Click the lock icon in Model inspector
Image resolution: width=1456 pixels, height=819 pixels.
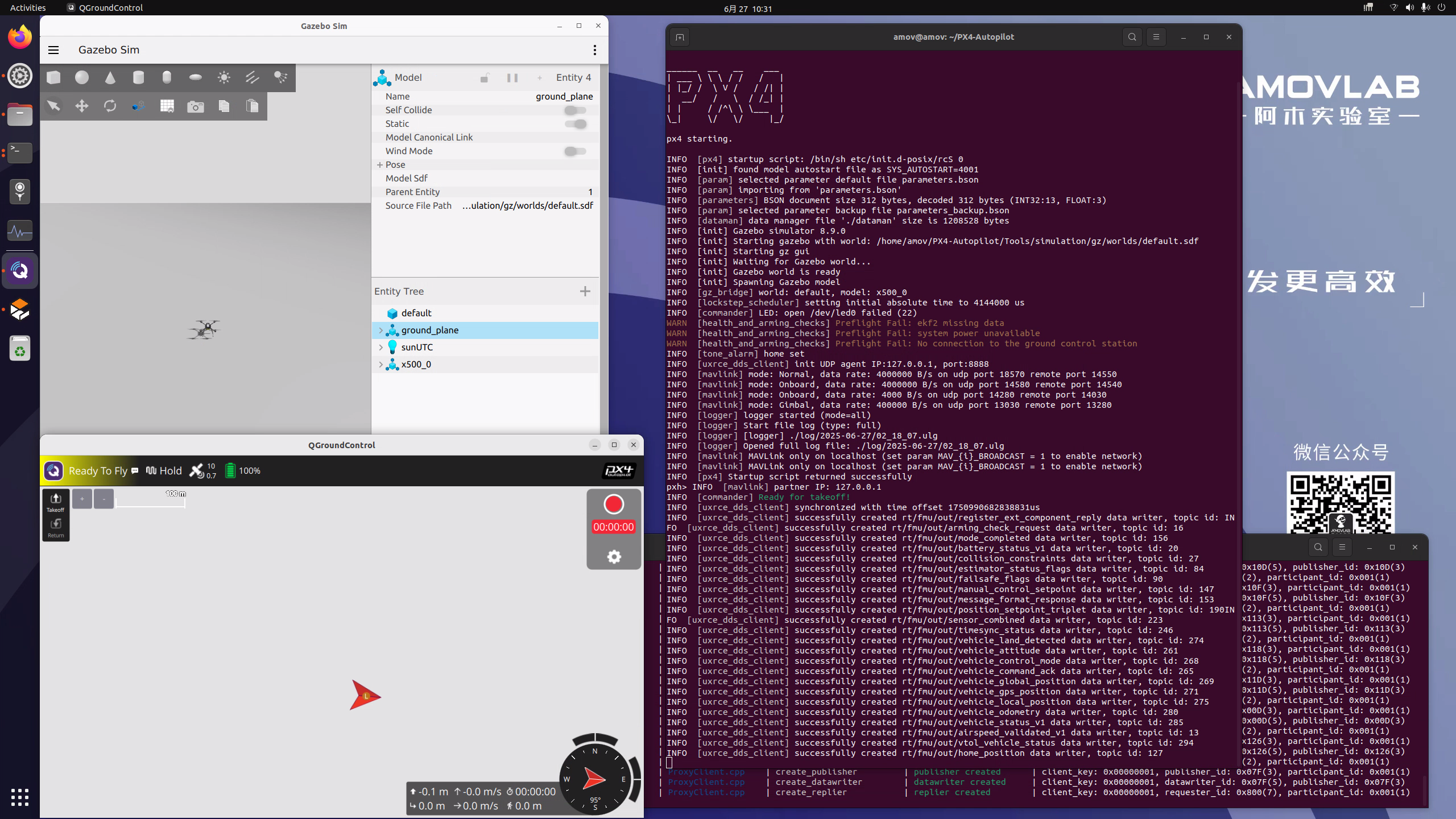coord(484,78)
